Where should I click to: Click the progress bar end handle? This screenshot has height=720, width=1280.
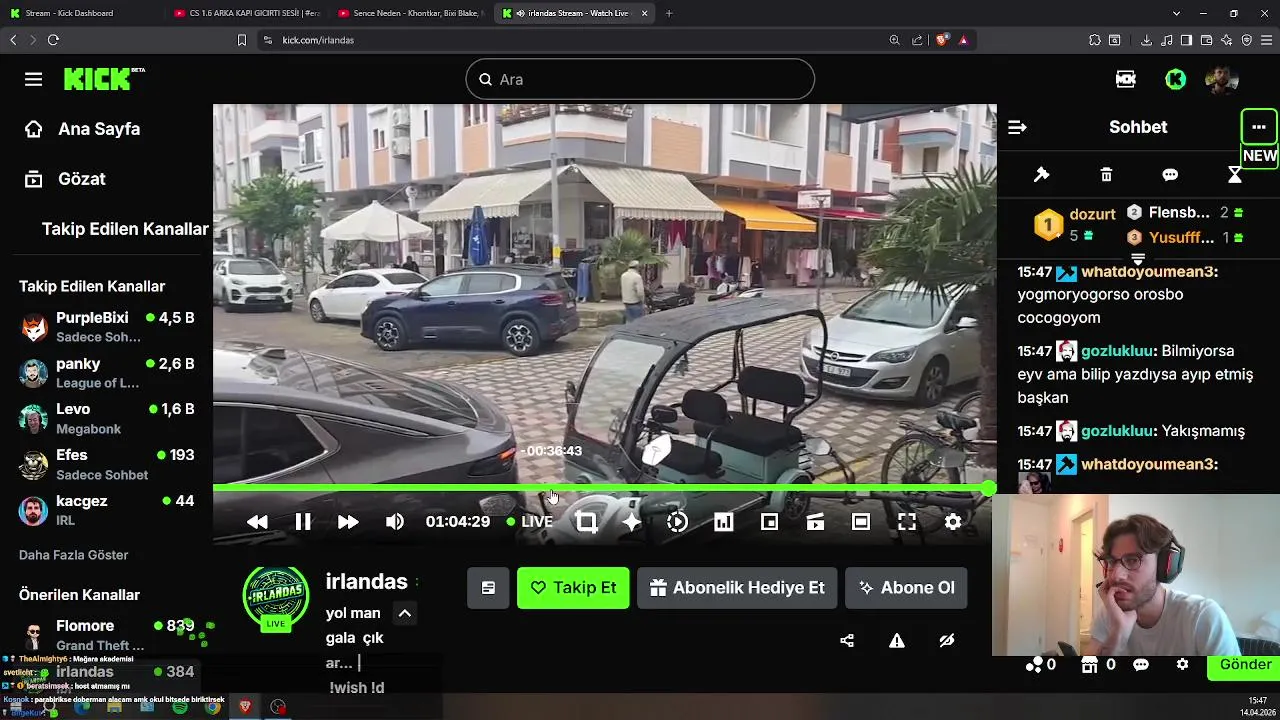point(988,489)
